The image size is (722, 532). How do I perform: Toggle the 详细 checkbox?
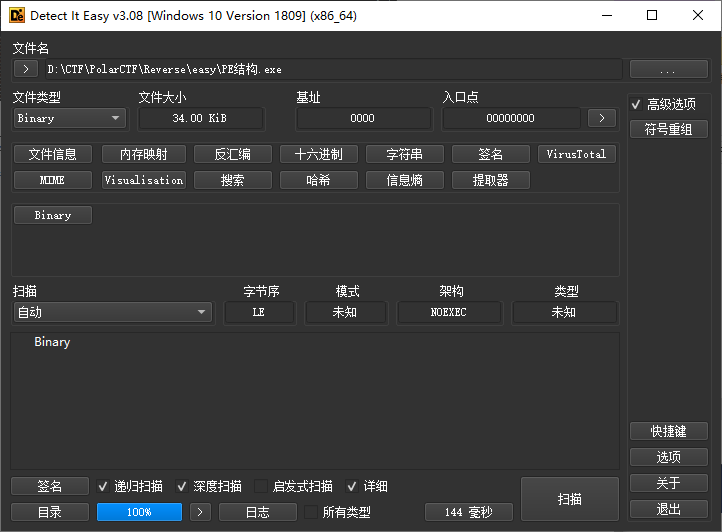click(x=352, y=486)
